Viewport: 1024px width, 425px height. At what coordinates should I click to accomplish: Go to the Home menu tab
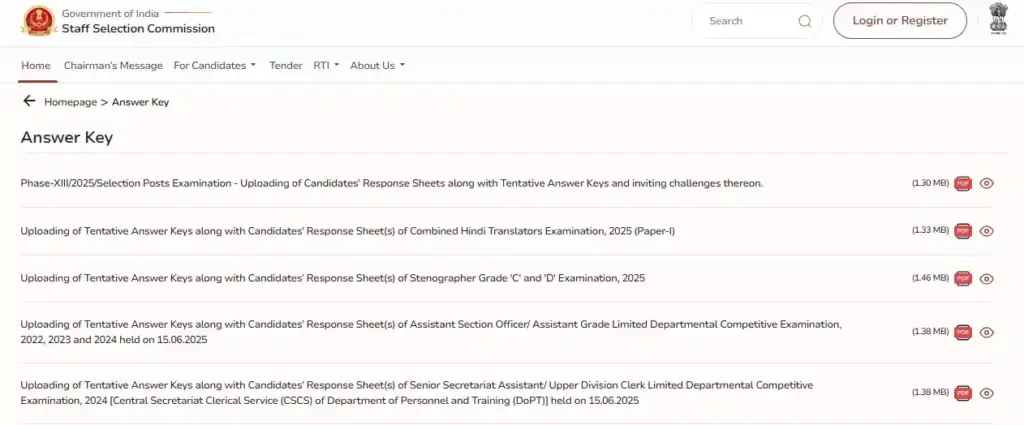(x=36, y=66)
